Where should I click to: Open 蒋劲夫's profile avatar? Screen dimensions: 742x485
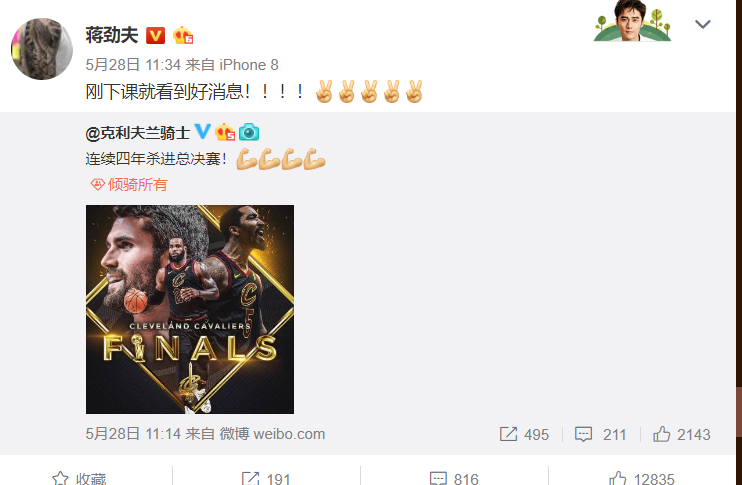click(x=42, y=49)
